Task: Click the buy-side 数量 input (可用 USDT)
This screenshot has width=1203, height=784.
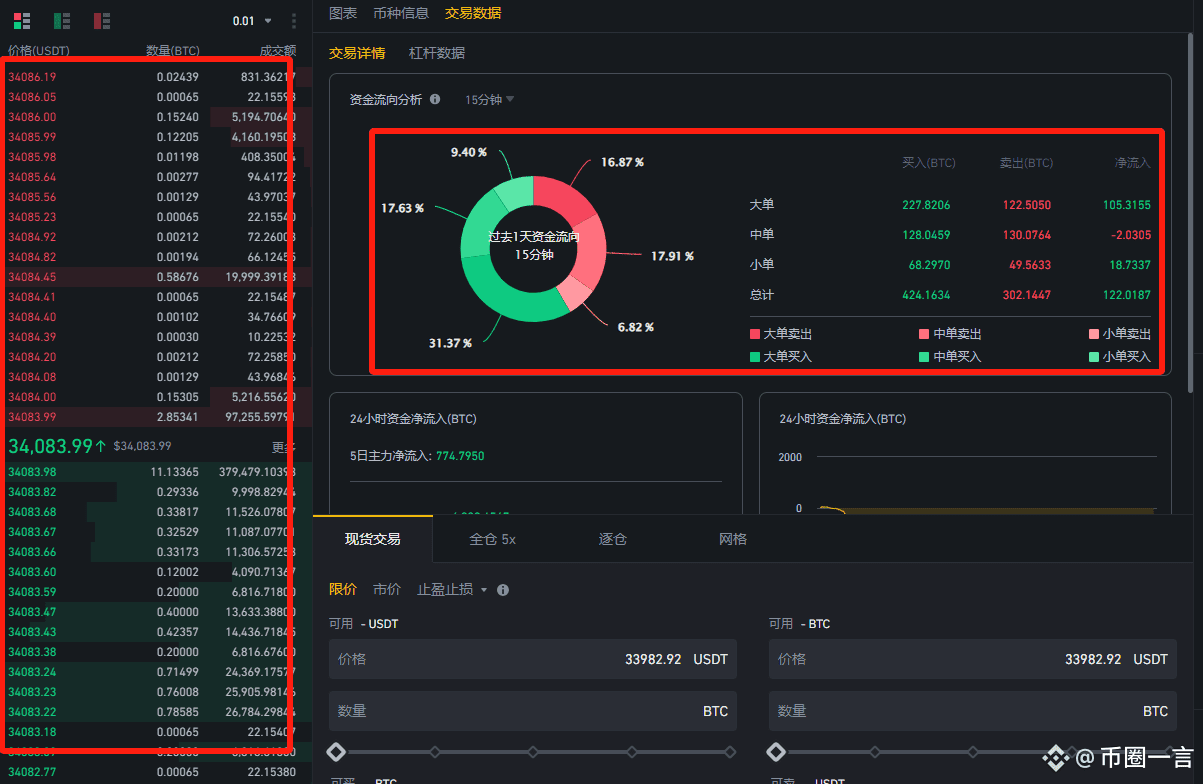Action: pos(533,711)
